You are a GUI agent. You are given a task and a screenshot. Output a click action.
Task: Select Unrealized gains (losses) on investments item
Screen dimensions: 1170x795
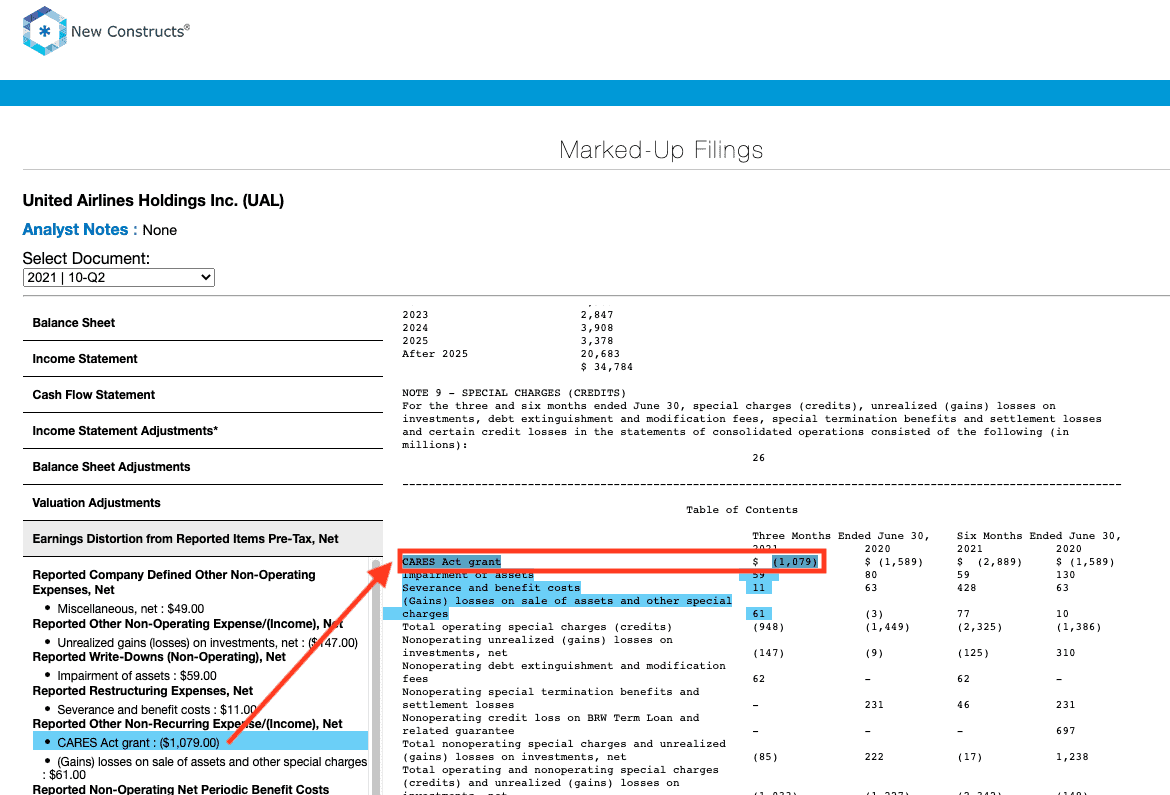pyautogui.click(x=207, y=643)
